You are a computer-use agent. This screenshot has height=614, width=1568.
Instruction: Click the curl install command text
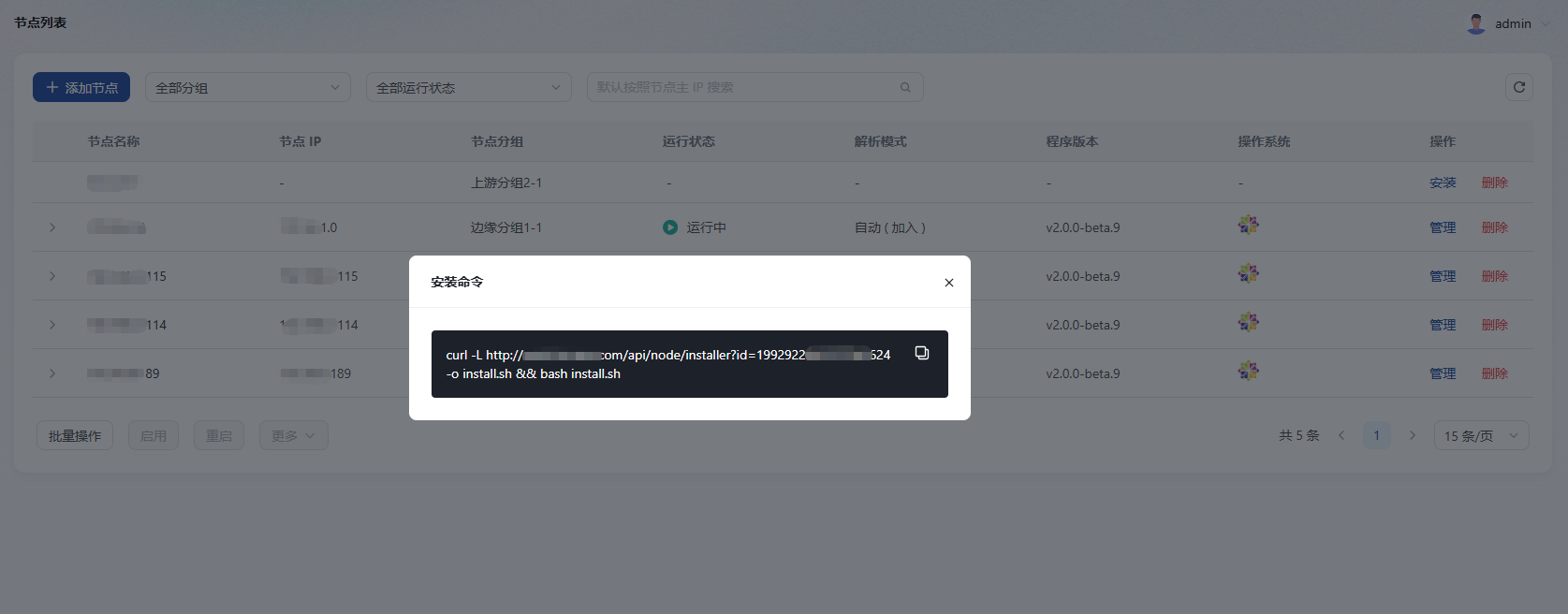[668, 364]
